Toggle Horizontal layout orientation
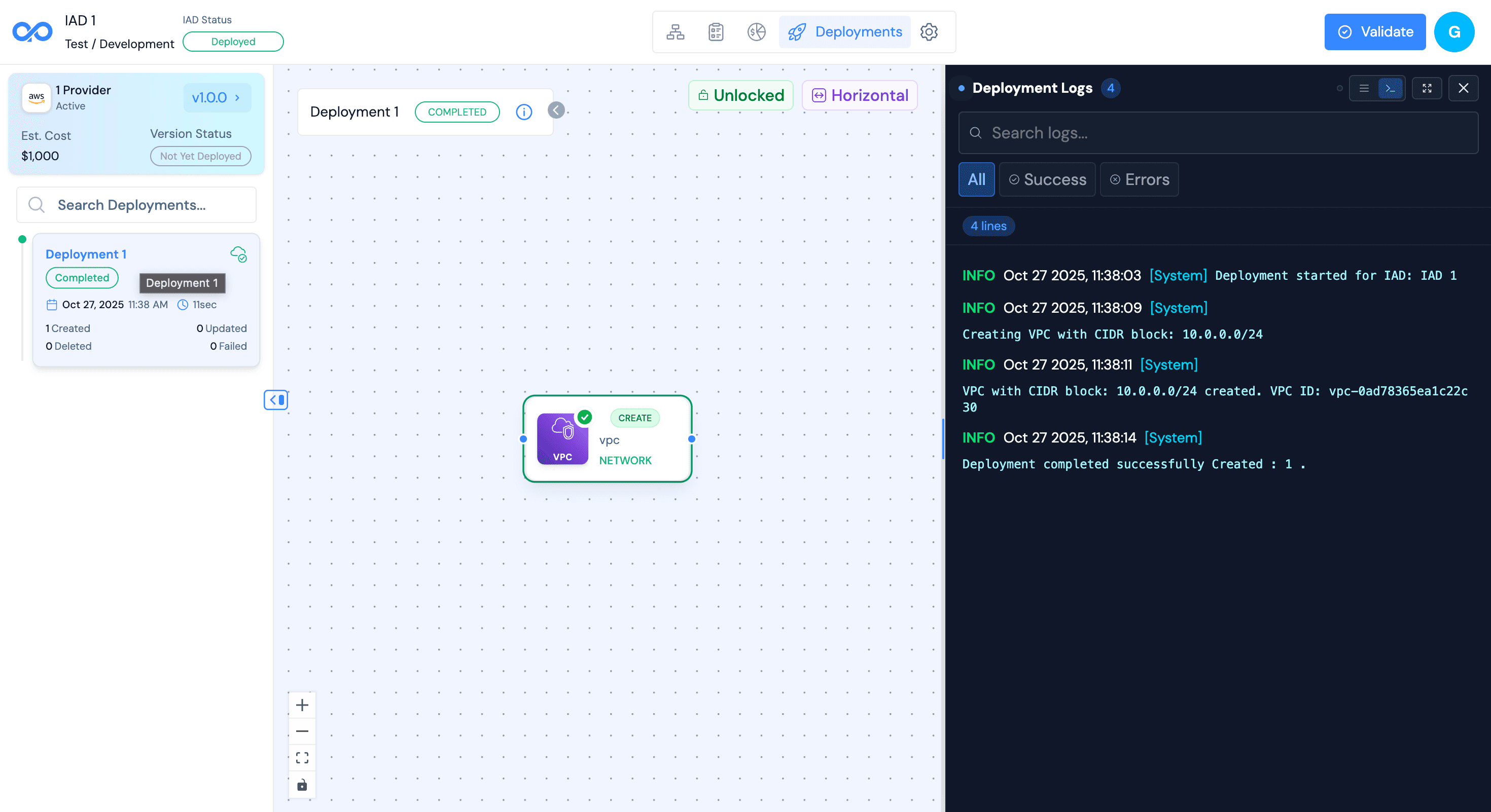1491x812 pixels. pyautogui.click(x=860, y=95)
